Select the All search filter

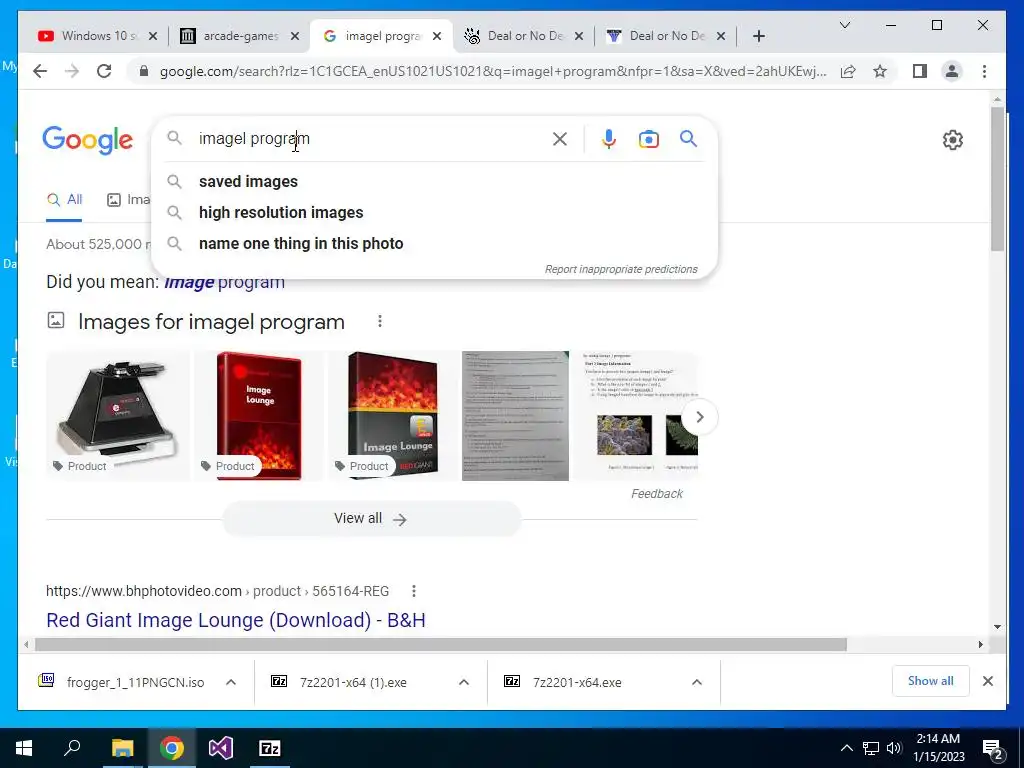click(x=65, y=200)
